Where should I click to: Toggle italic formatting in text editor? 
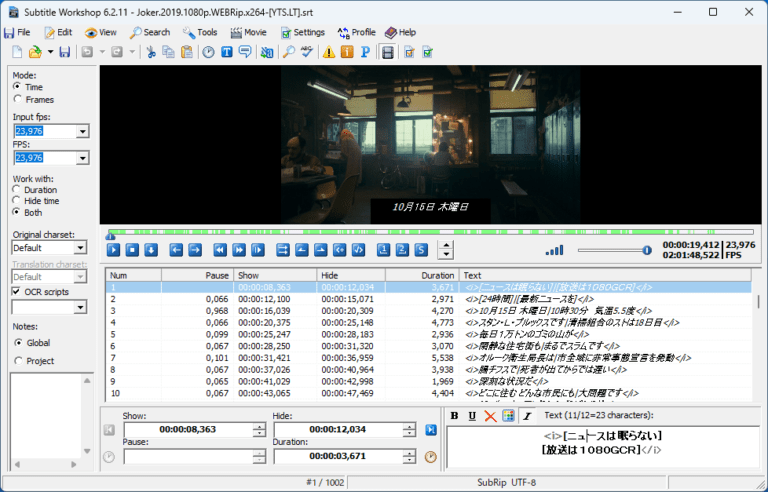coord(527,416)
